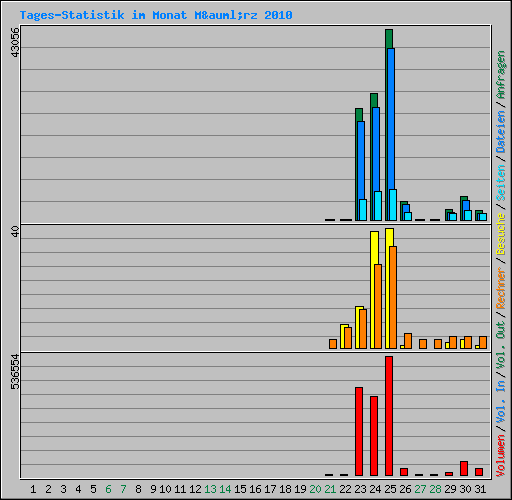Click the orange Rechner bar for day 22
The width and height of the screenshot is (512, 500).
(348, 338)
